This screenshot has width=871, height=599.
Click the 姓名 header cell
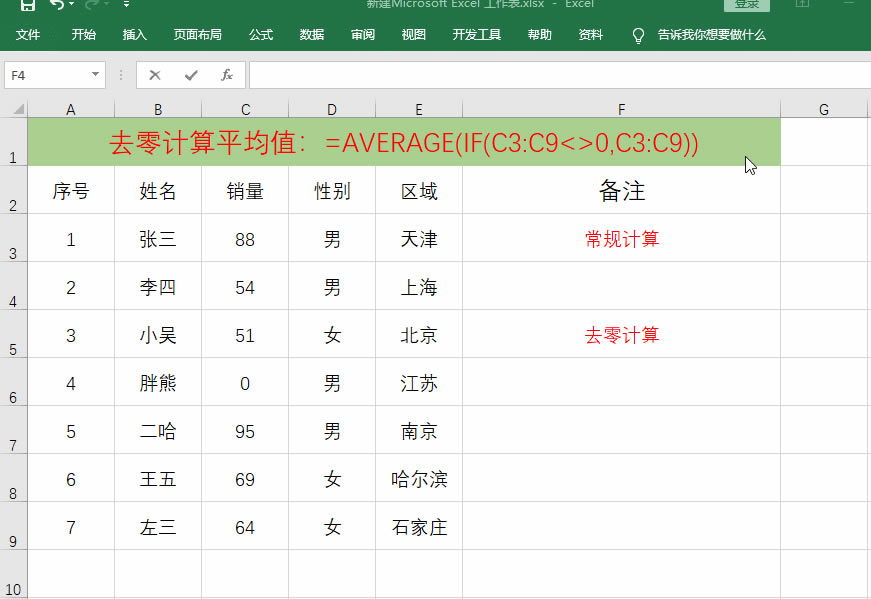tap(158, 190)
